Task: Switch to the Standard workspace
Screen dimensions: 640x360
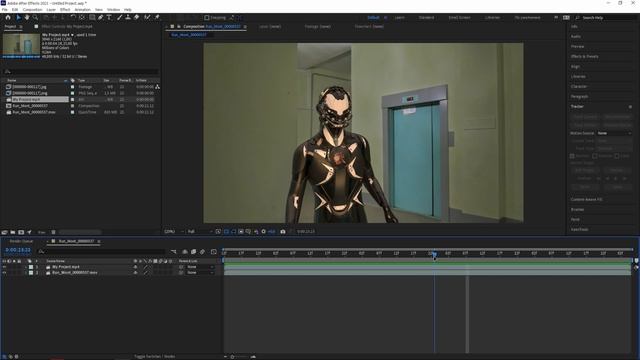Action: click(427, 18)
